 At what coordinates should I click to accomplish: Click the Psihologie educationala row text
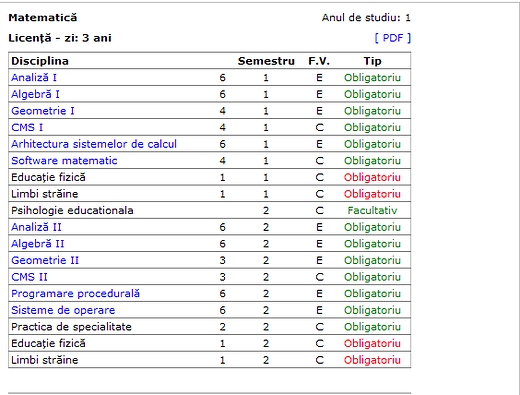(72, 210)
